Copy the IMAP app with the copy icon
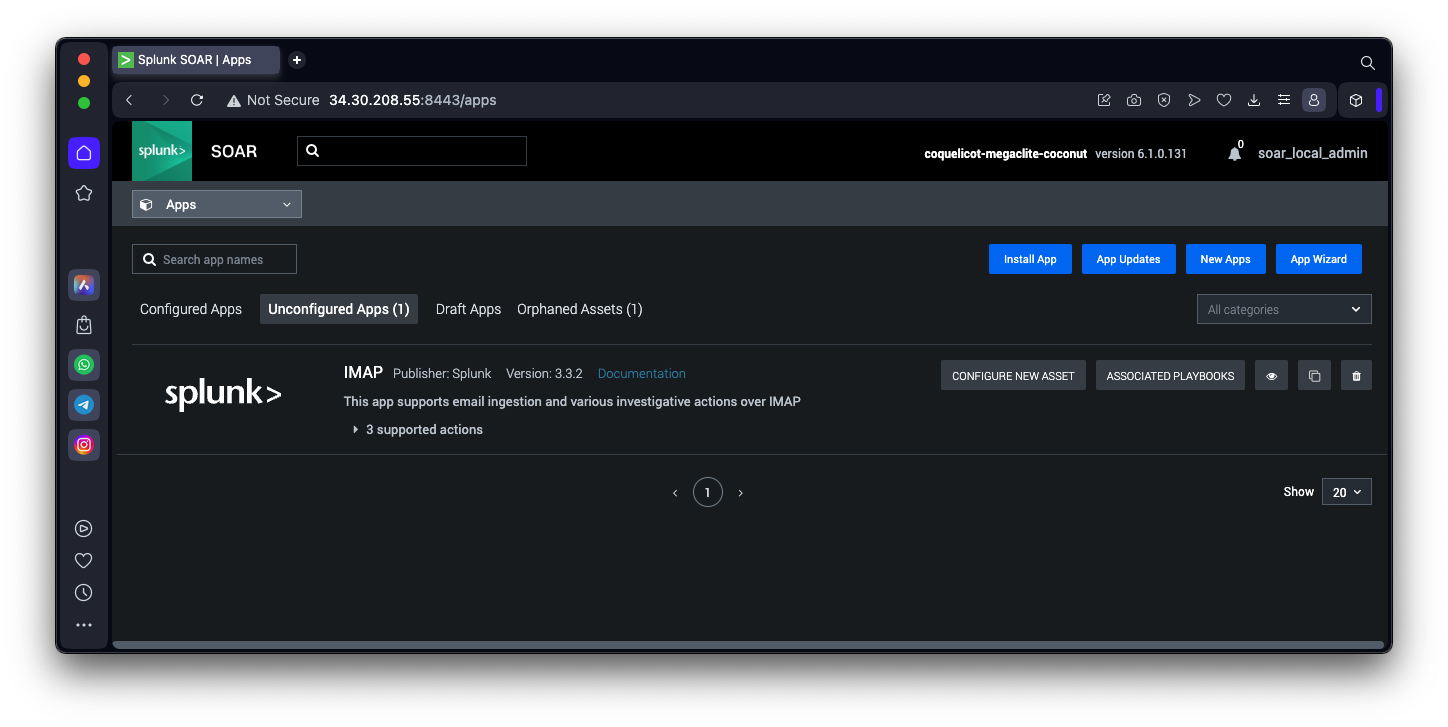The image size is (1448, 727). click(x=1314, y=375)
